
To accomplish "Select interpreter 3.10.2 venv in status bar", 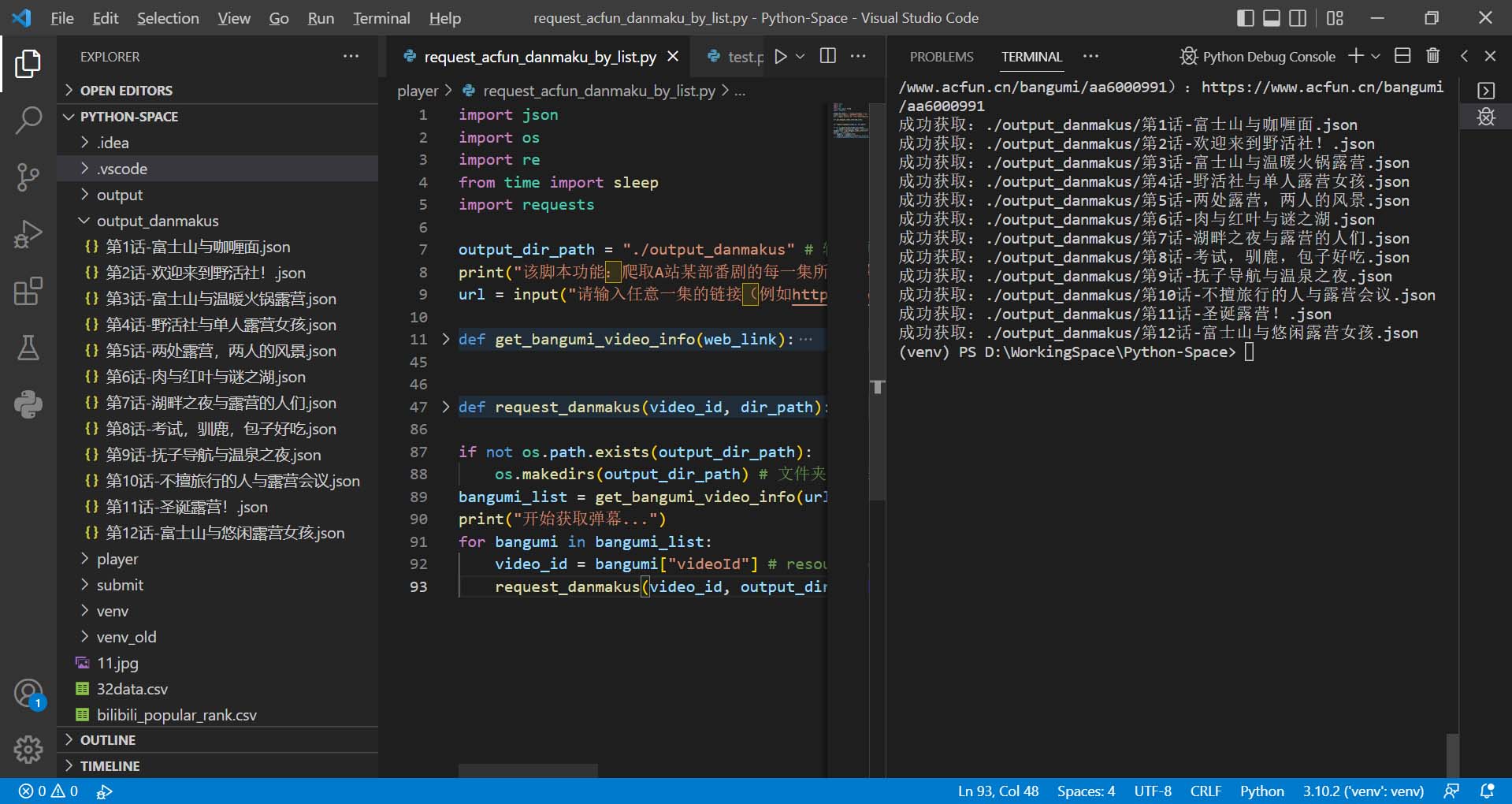I will [x=1363, y=791].
